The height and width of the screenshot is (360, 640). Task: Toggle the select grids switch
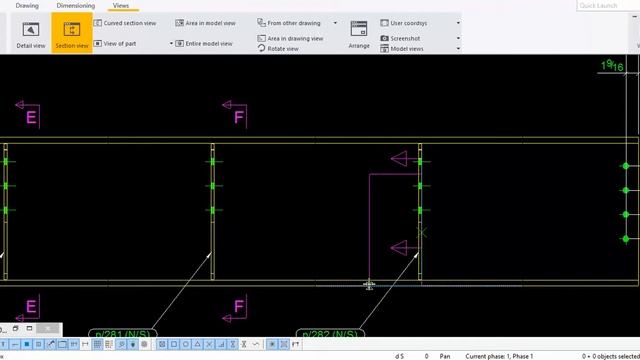(x=97, y=344)
